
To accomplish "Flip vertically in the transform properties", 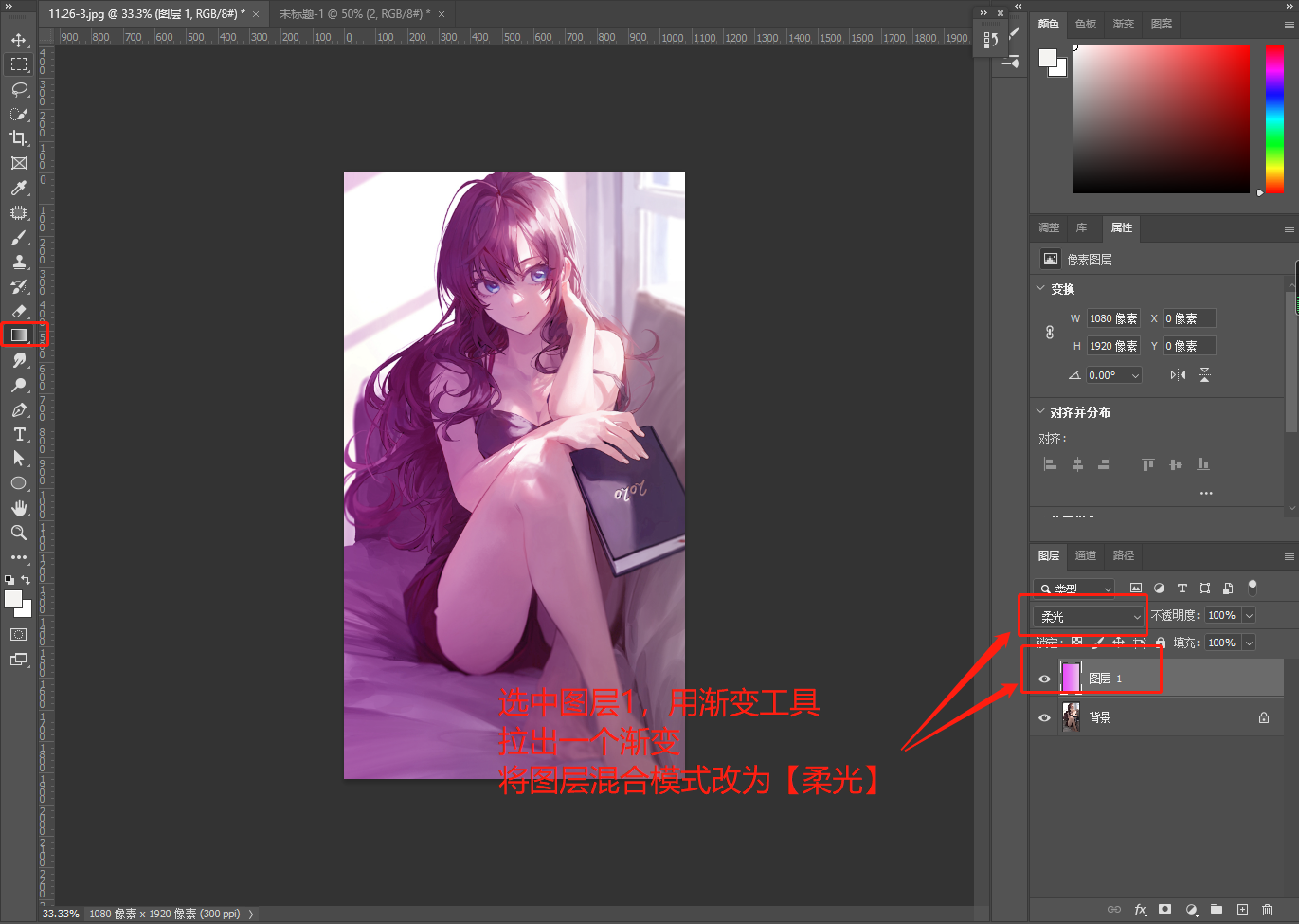I will click(1204, 375).
